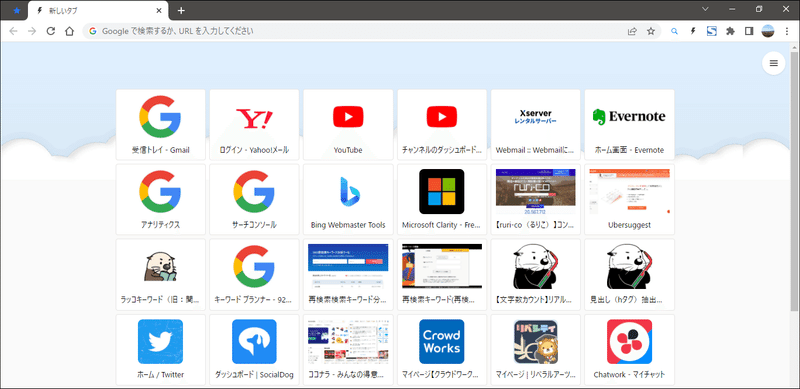Screen dimensions: 800x389
Task: Open the キーワードプランナー tile
Action: click(254, 274)
